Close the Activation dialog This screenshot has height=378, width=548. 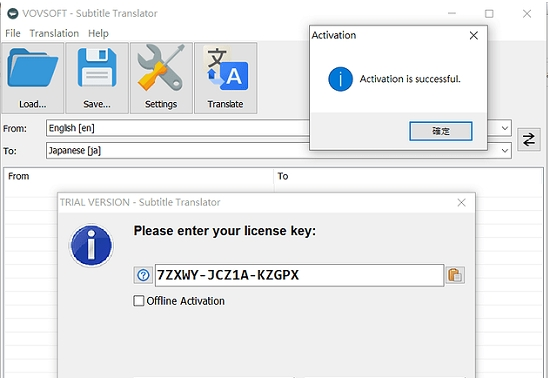[474, 36]
